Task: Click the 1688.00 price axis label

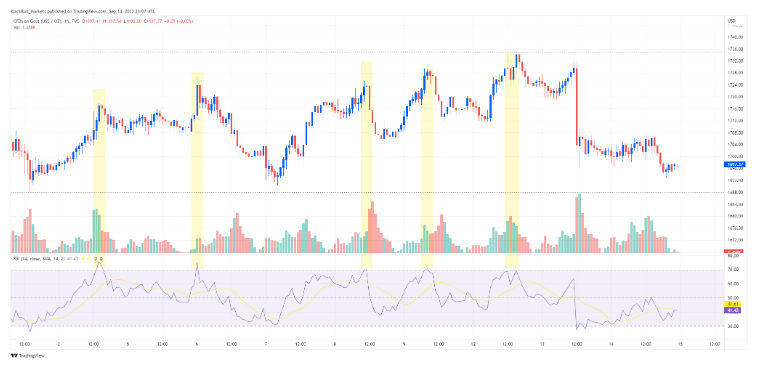Action: tap(736, 192)
